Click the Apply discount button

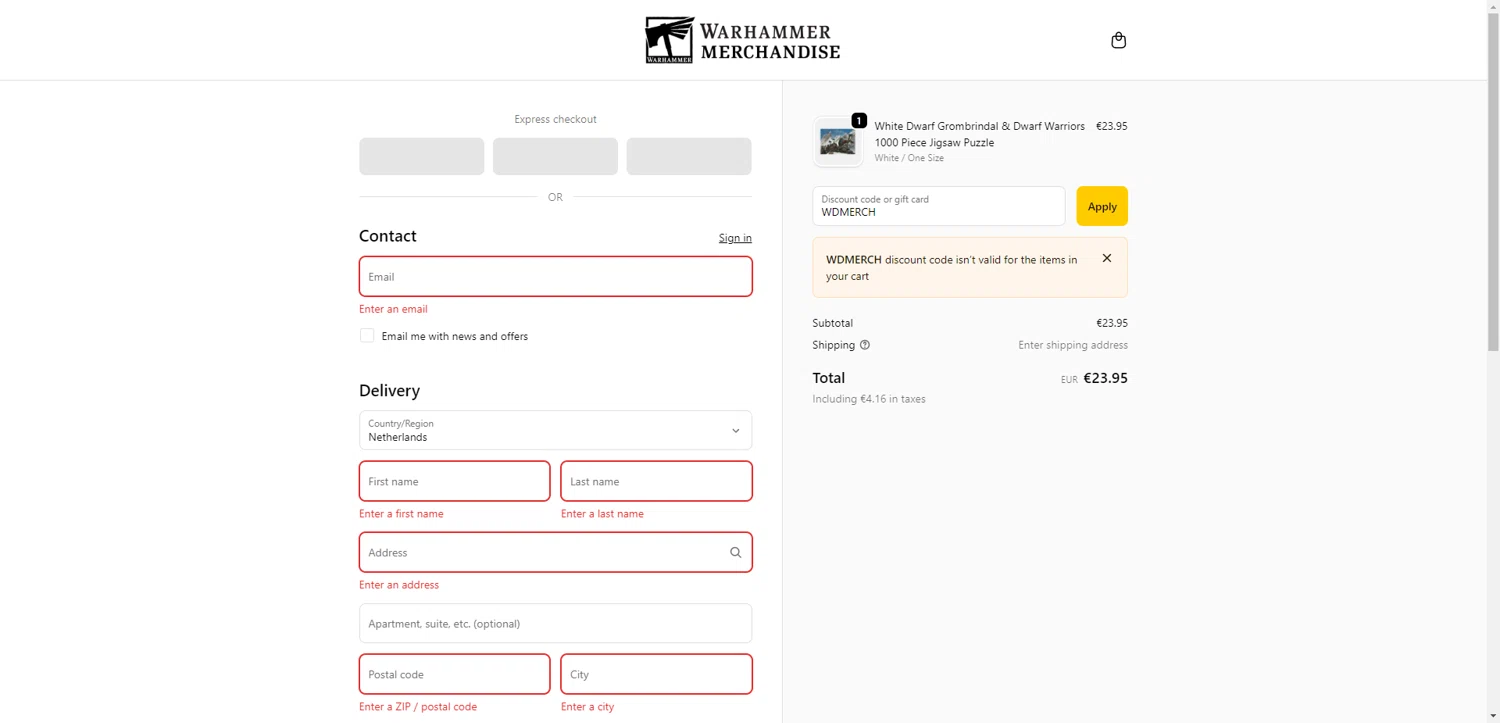[x=1102, y=206]
